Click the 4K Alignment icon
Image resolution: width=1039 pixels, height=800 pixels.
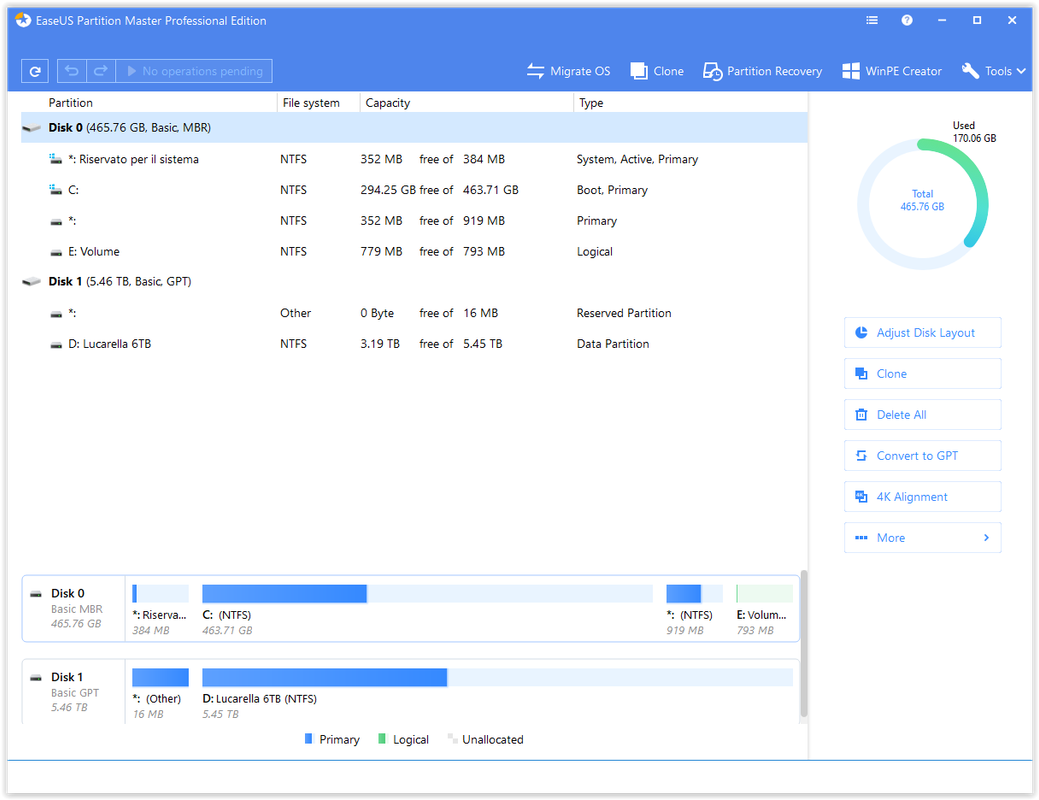click(x=861, y=497)
